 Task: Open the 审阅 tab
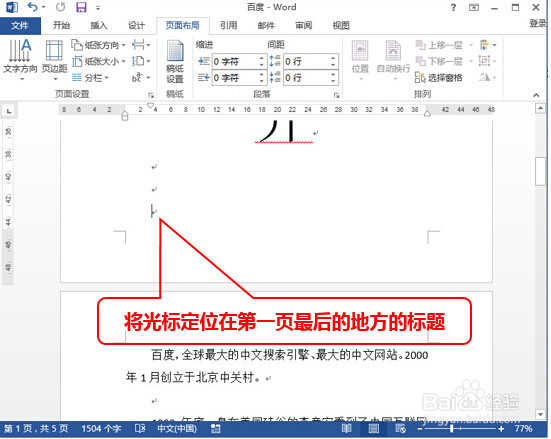pos(304,25)
